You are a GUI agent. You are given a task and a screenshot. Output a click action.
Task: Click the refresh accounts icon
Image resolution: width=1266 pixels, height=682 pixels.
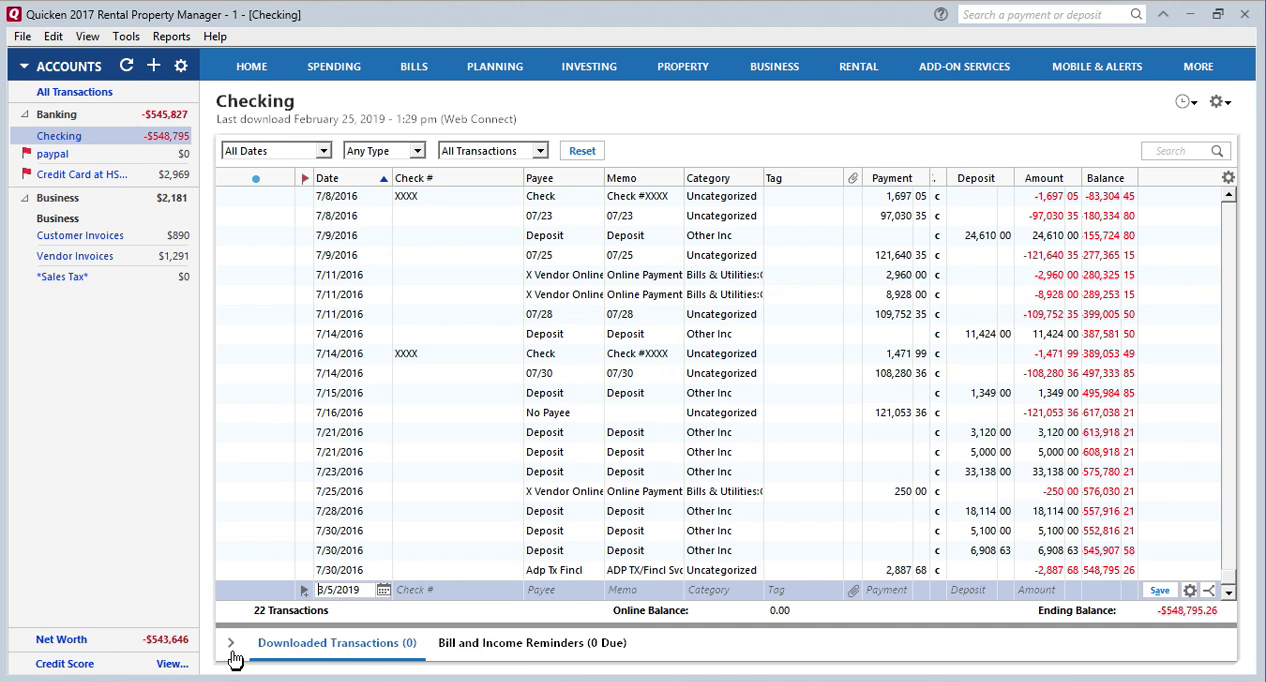126,65
